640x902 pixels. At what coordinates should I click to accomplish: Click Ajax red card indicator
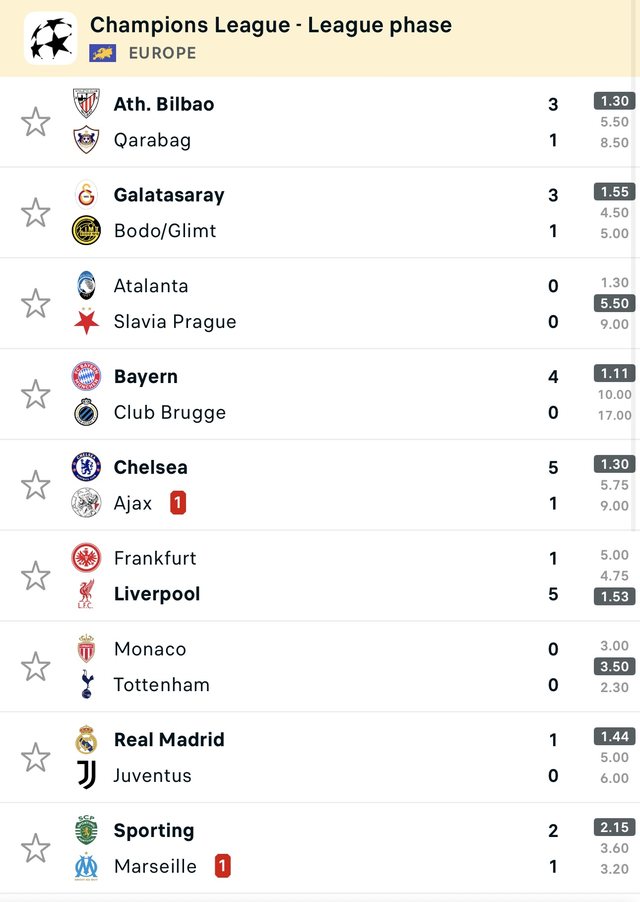(178, 503)
